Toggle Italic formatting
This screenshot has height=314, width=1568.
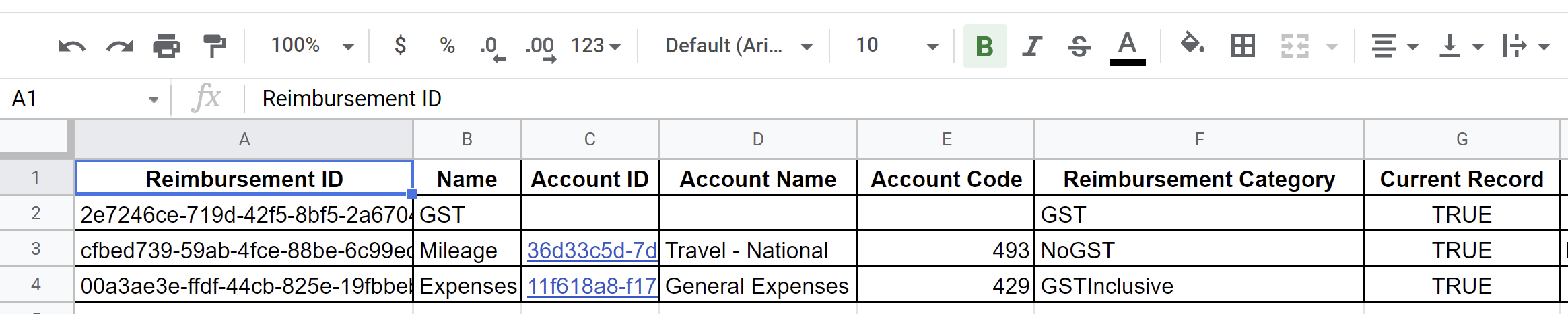(1031, 46)
